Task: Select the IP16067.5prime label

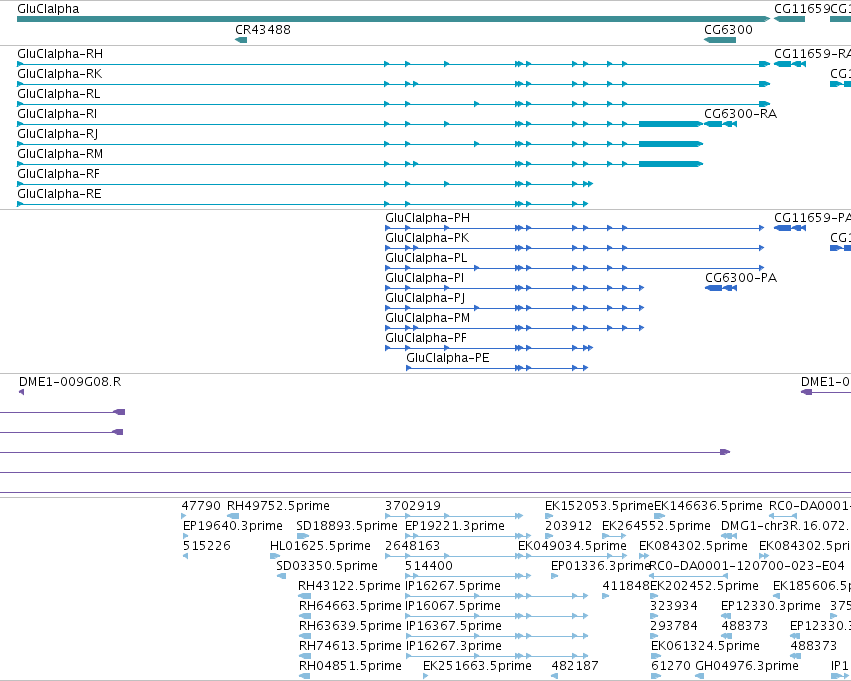Action: tap(453, 606)
